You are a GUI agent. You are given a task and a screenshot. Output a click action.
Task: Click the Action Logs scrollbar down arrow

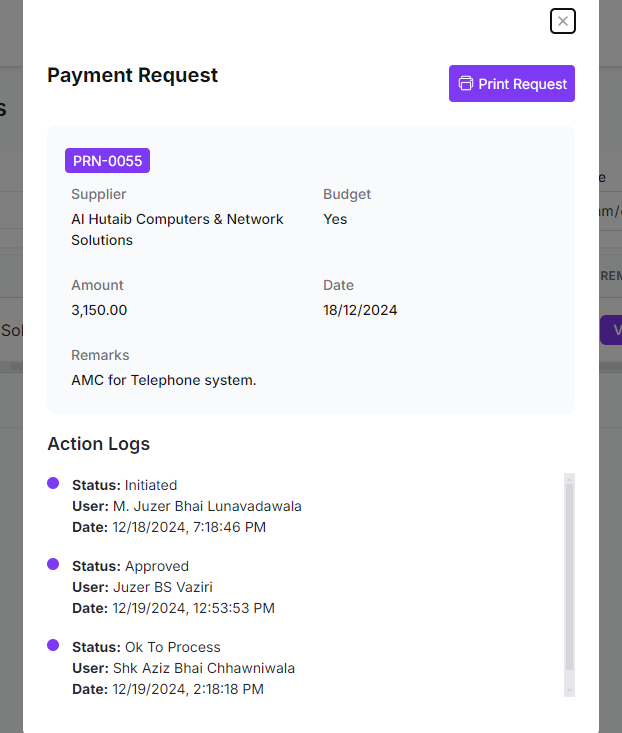coord(569,689)
